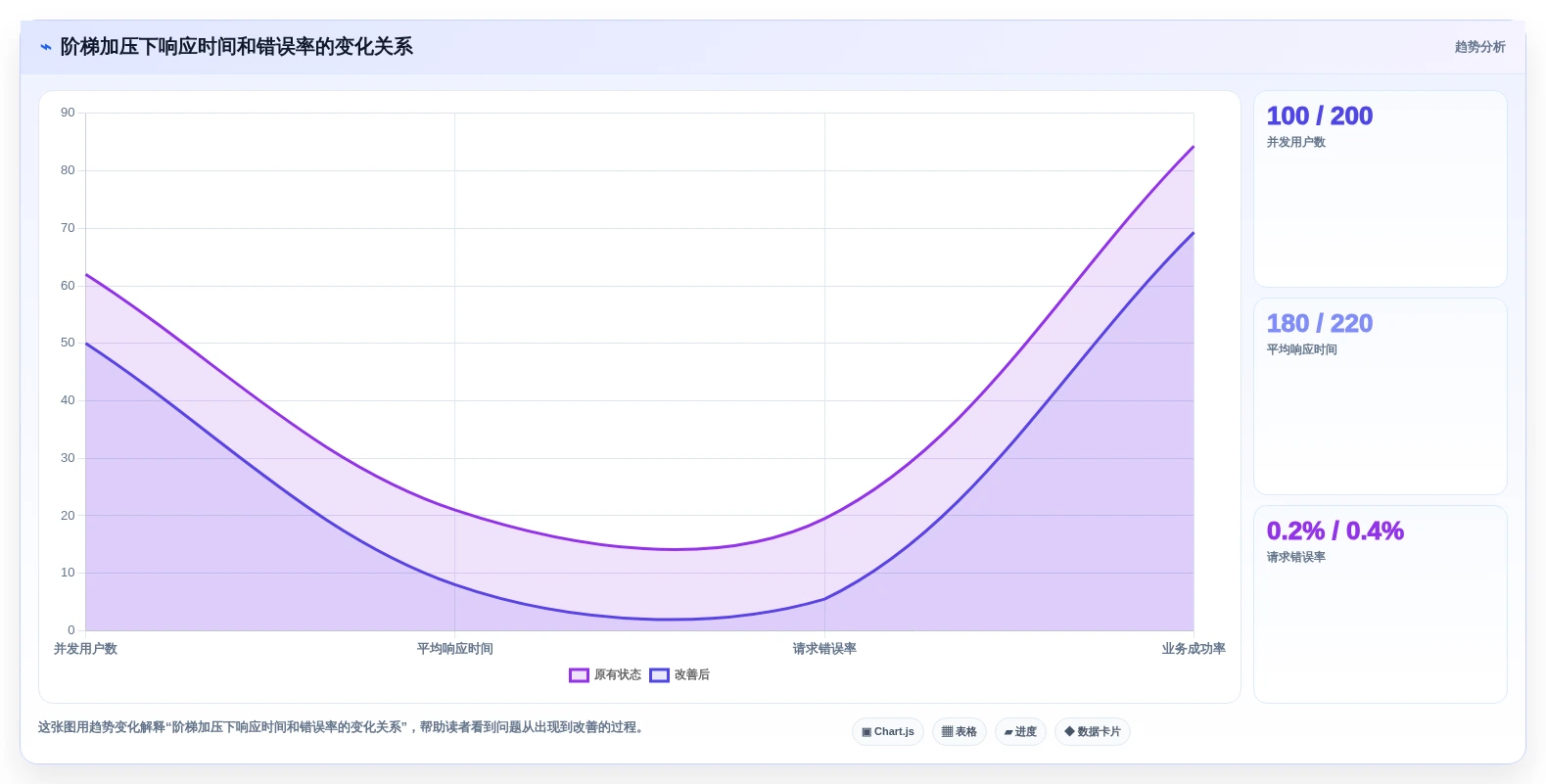Click the 0 y-axis tick label
This screenshot has height=784, width=1546.
pos(71,630)
